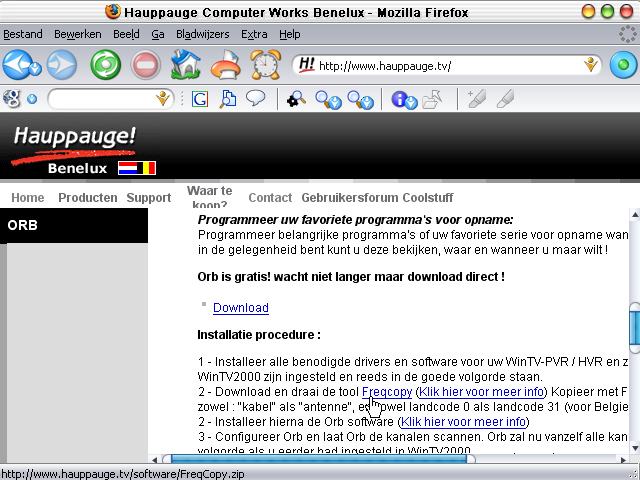Click the Benelux flag image

coord(137,168)
